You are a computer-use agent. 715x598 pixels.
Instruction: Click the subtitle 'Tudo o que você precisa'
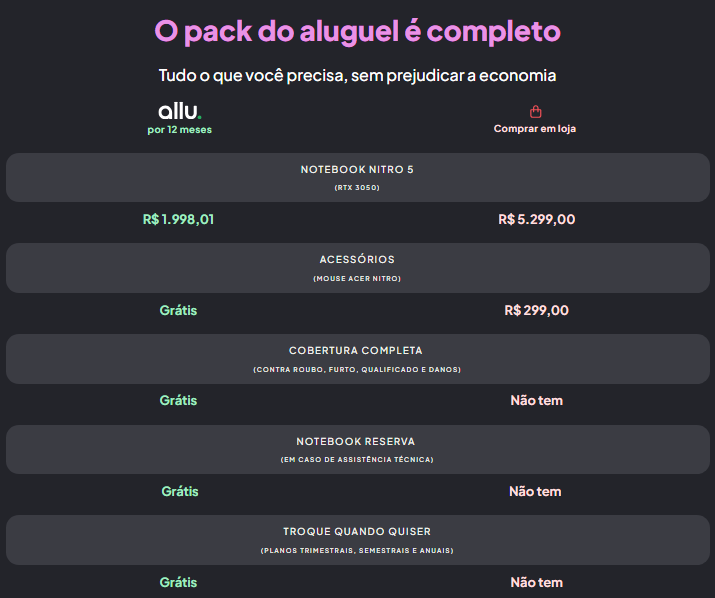click(357, 76)
